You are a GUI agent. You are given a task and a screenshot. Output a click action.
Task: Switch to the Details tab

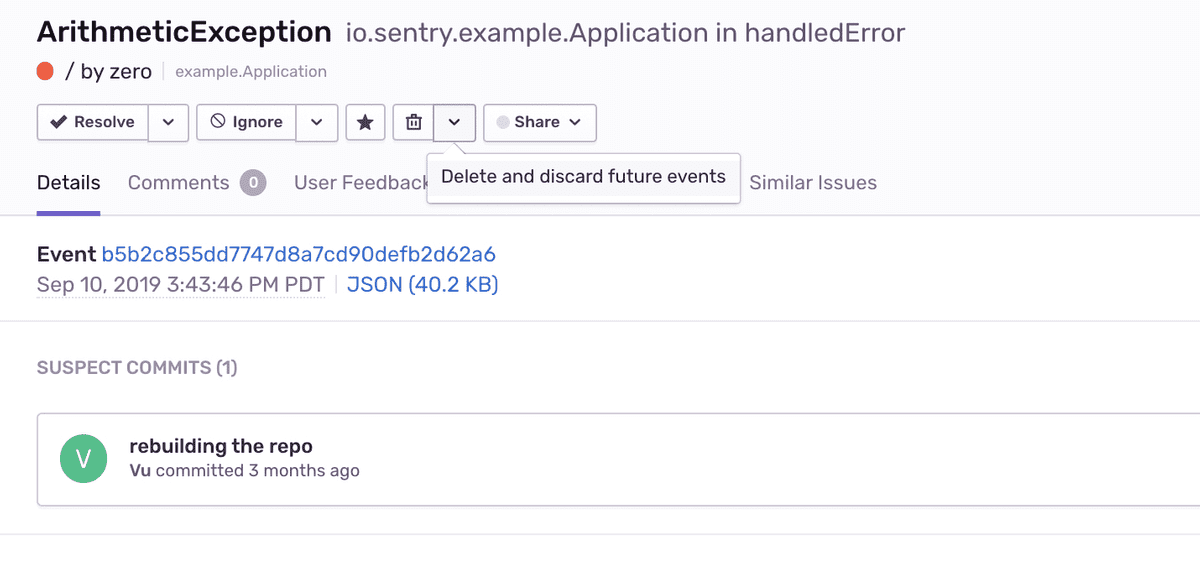click(x=69, y=183)
